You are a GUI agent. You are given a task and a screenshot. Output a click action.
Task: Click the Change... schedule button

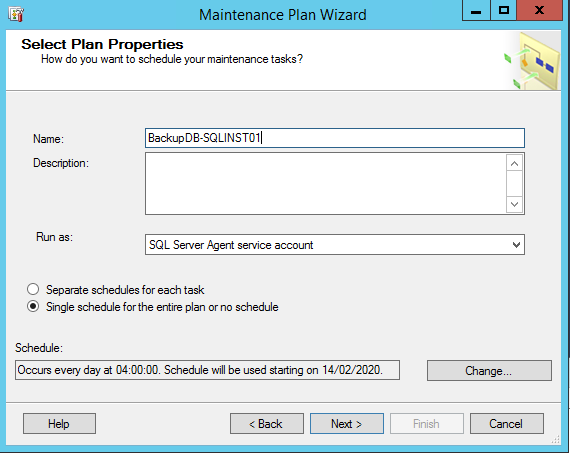489,371
